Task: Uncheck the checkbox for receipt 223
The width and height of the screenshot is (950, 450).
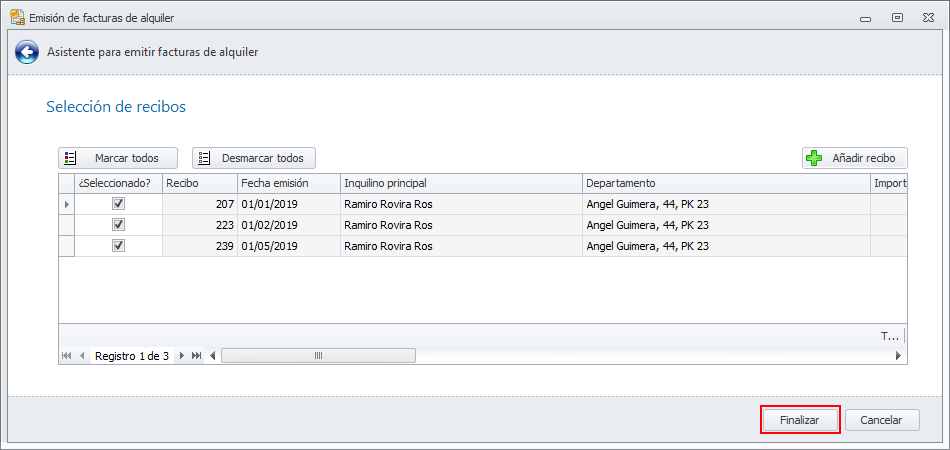Action: (119, 225)
